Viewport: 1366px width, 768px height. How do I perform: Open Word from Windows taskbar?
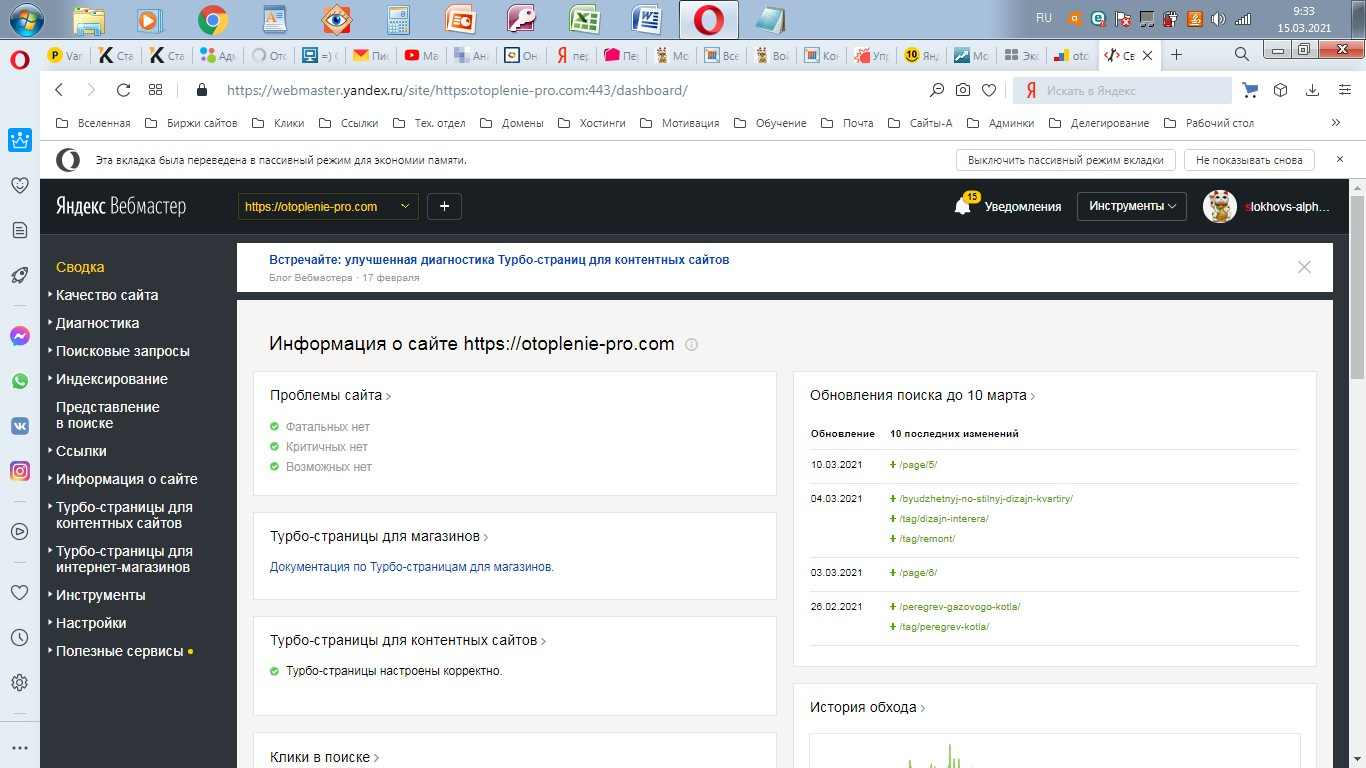pos(647,19)
